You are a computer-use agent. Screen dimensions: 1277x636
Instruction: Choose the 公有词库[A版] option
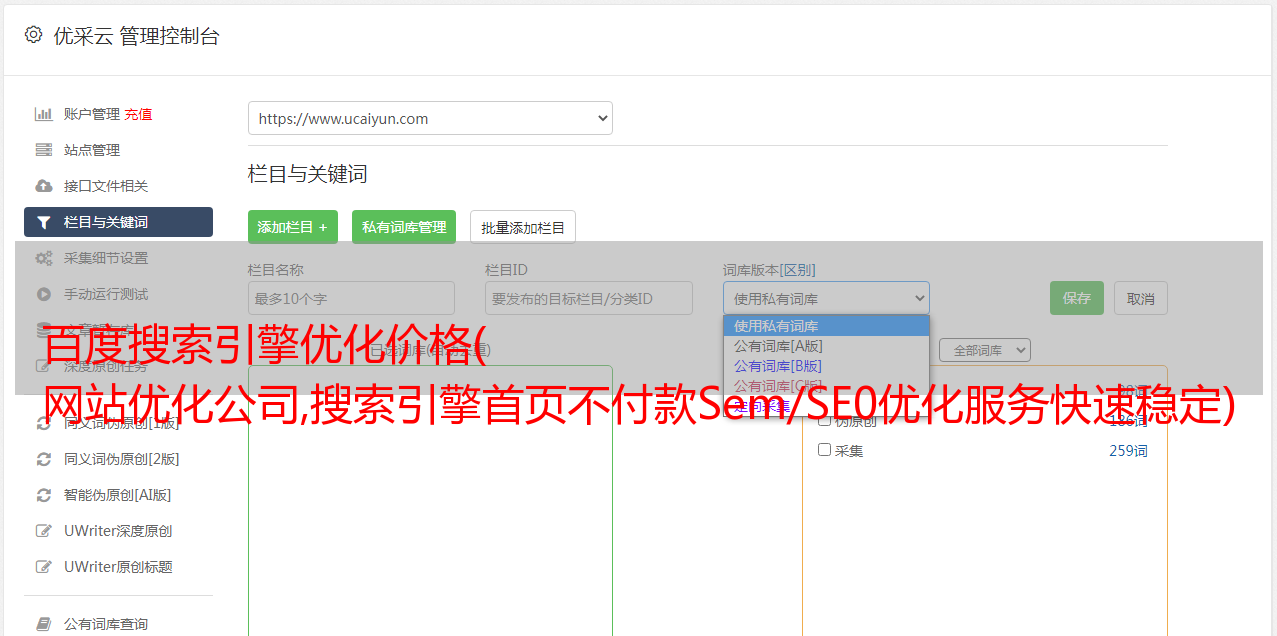pyautogui.click(x=826, y=345)
